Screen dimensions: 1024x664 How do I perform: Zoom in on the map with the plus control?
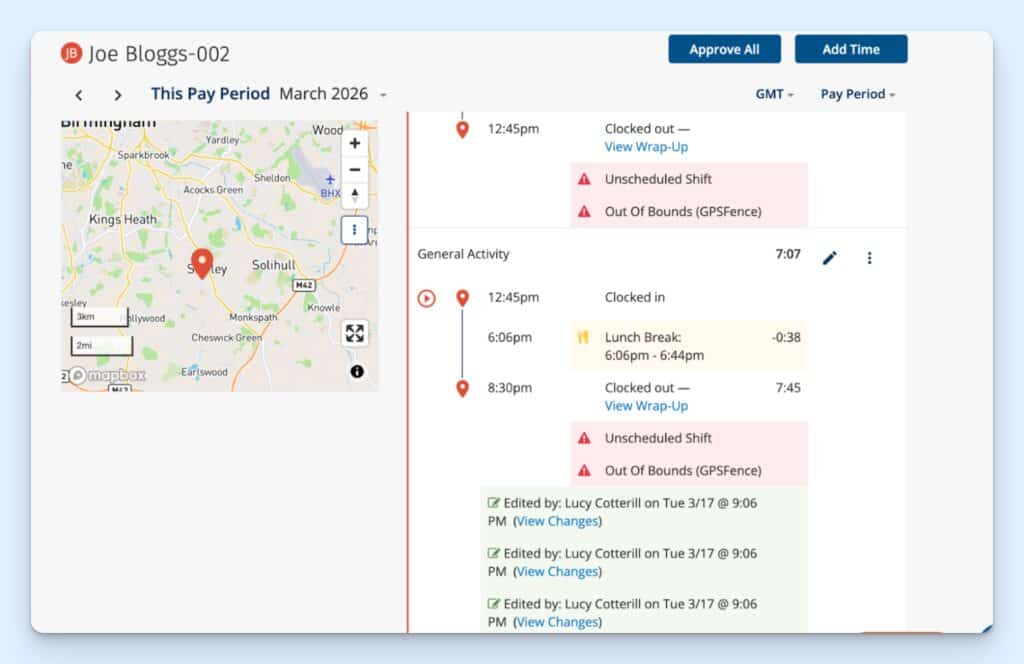point(355,143)
